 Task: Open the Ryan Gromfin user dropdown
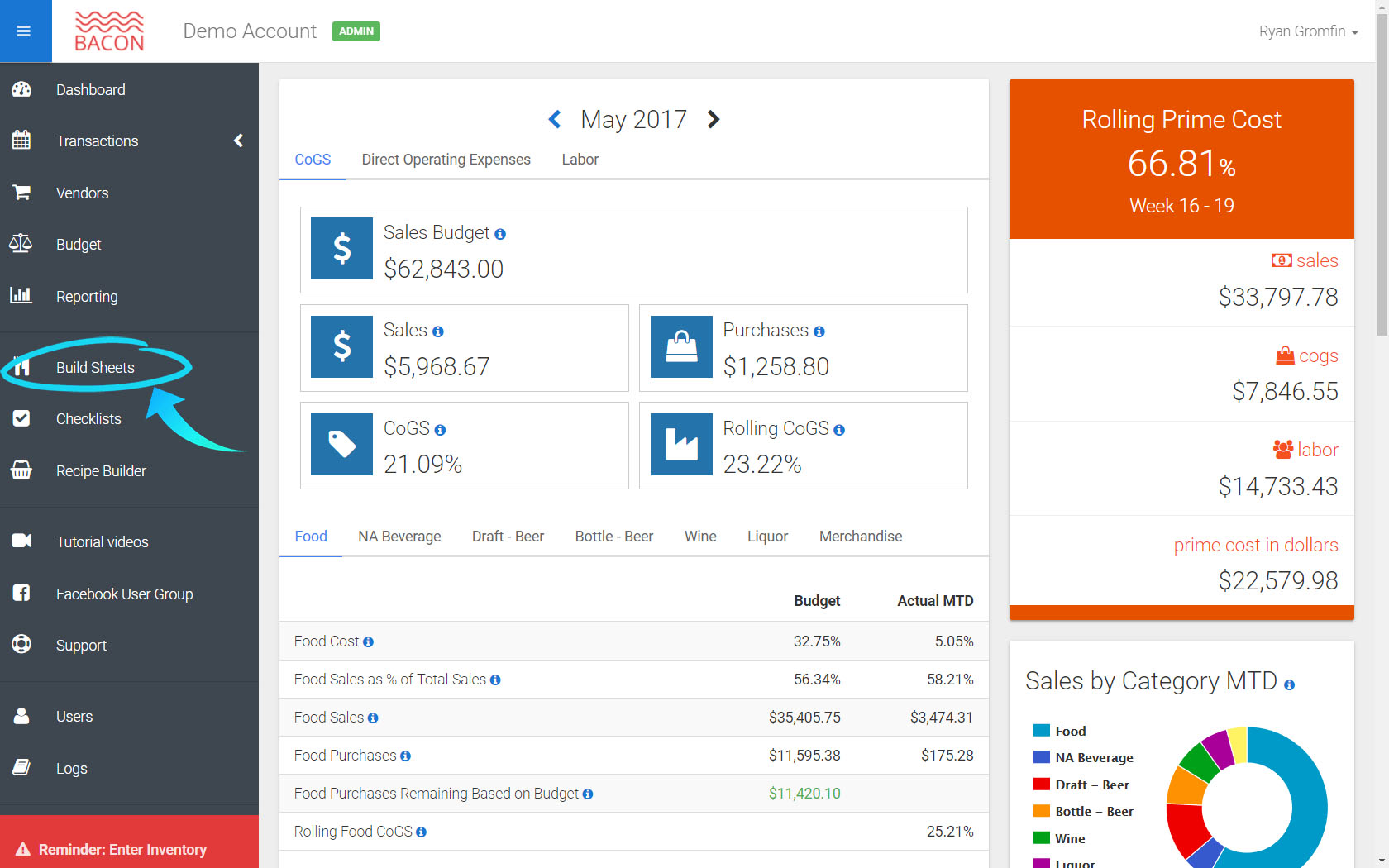(1308, 31)
